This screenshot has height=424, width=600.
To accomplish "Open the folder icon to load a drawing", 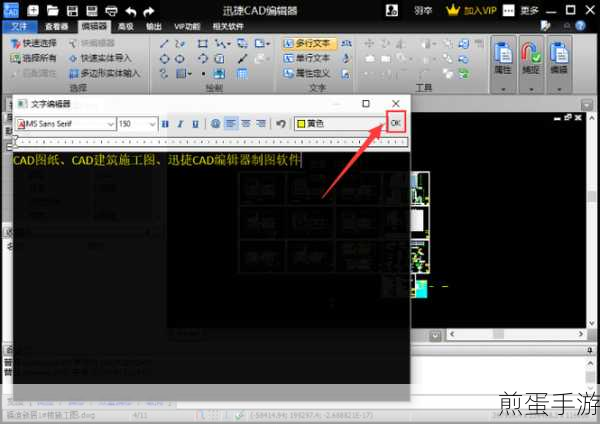I will click(x=52, y=10).
